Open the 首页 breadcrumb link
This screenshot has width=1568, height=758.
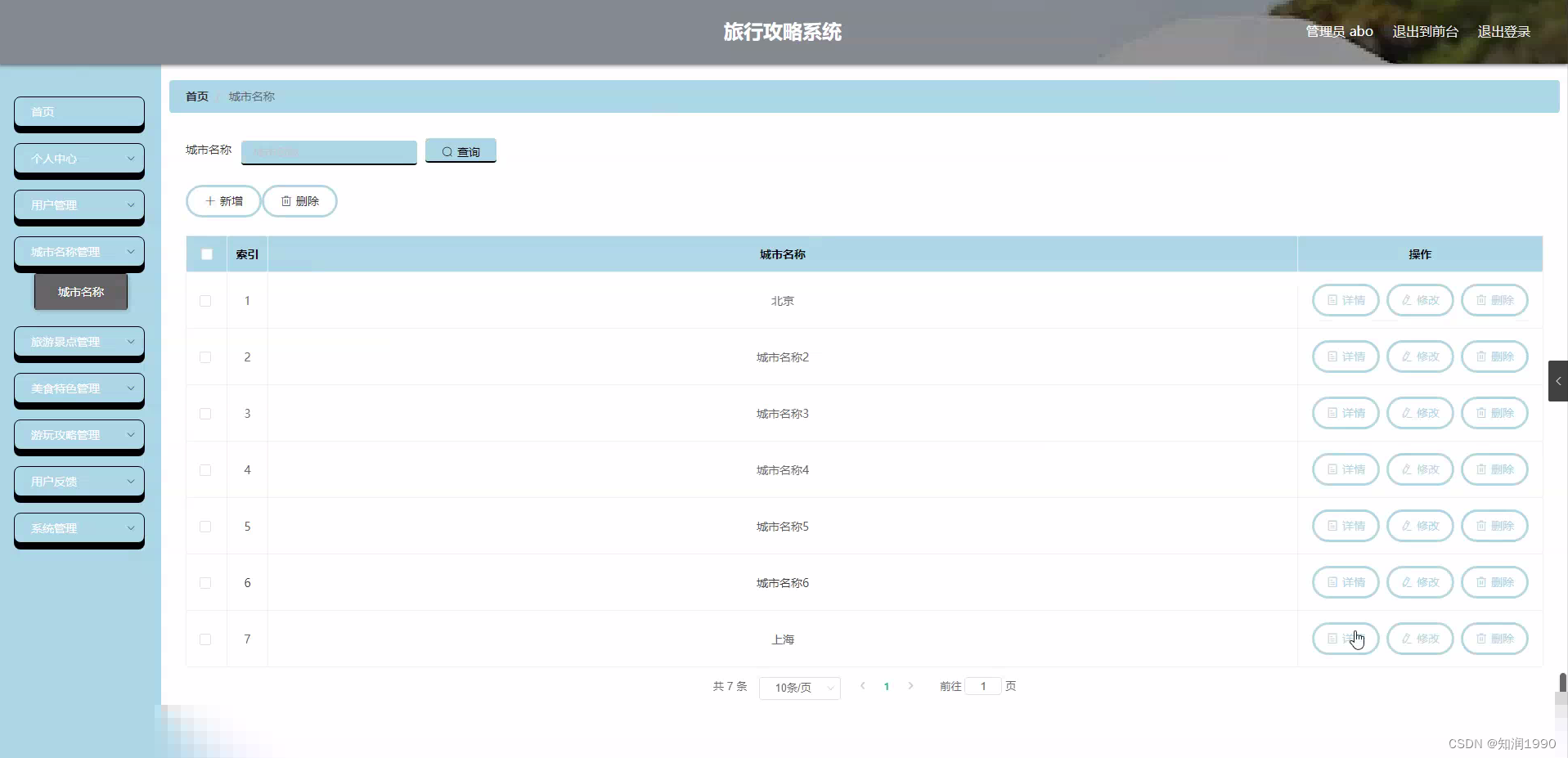(195, 96)
